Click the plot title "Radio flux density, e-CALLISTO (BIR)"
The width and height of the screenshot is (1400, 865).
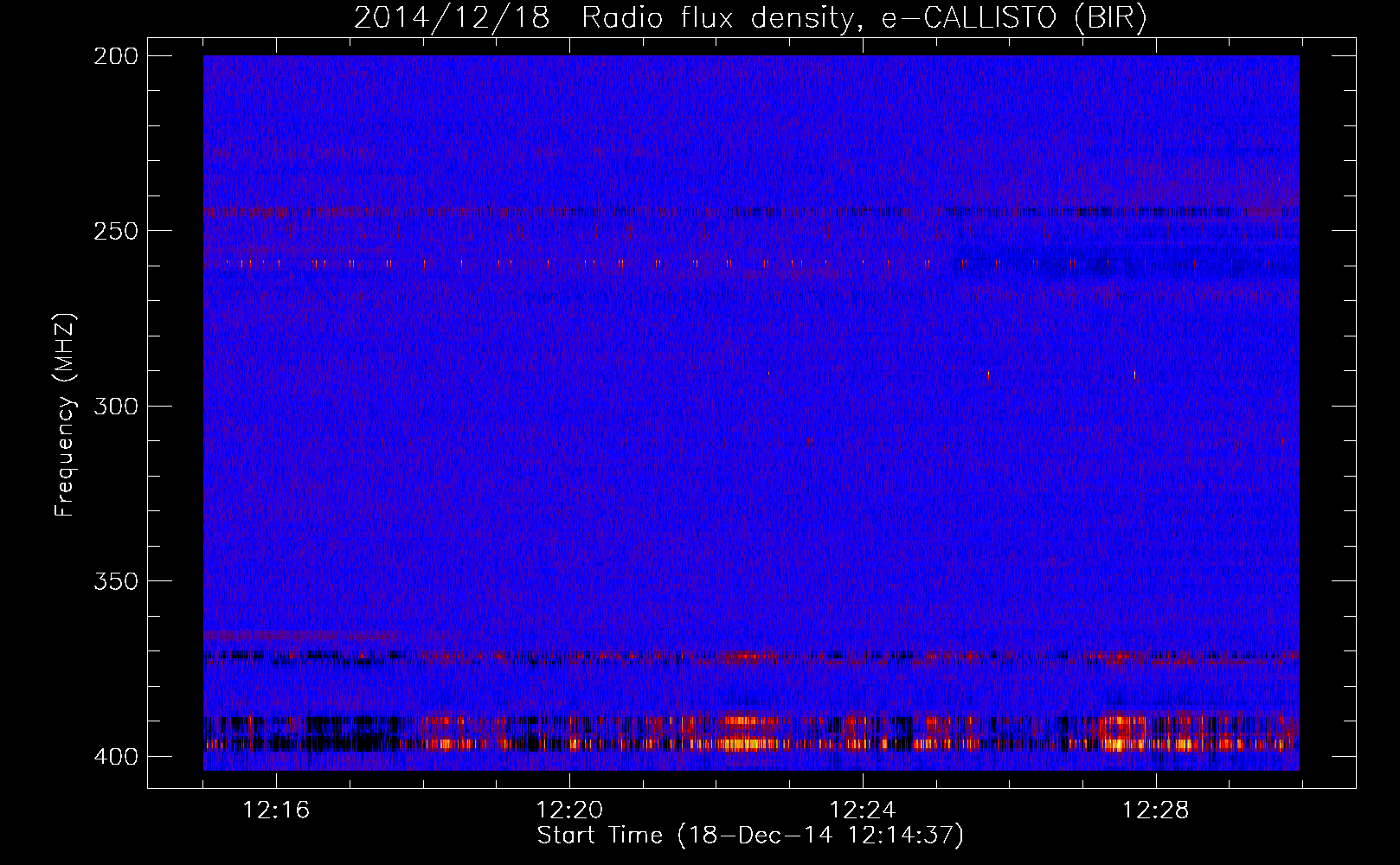(x=864, y=17)
